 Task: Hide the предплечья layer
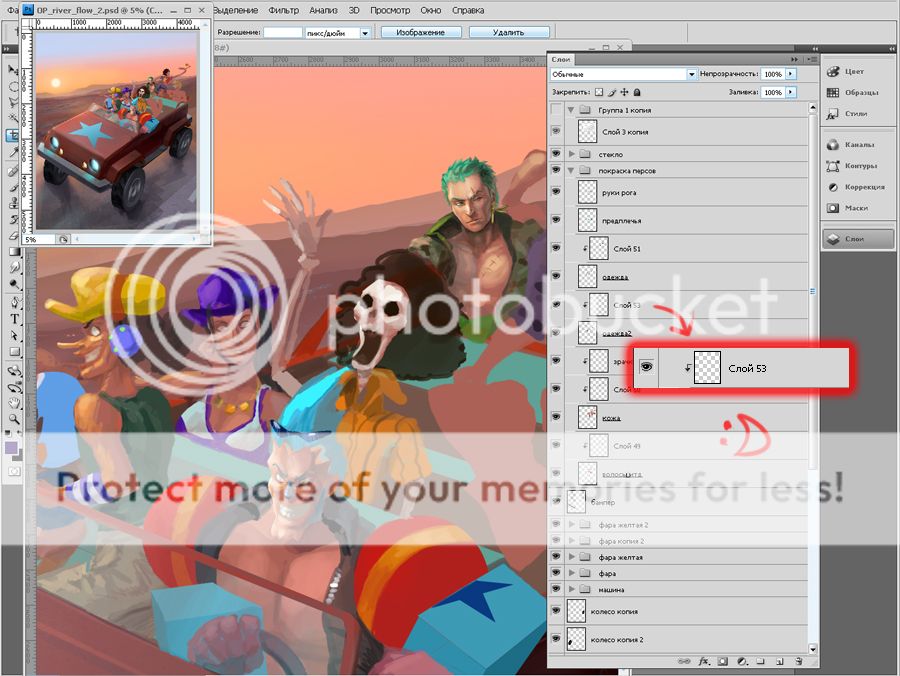coord(556,220)
